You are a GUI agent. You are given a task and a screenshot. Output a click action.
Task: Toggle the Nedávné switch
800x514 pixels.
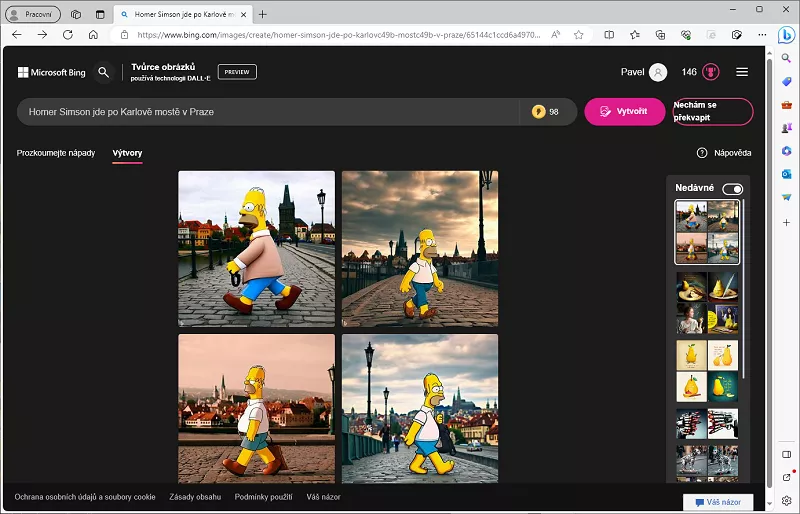pyautogui.click(x=733, y=189)
